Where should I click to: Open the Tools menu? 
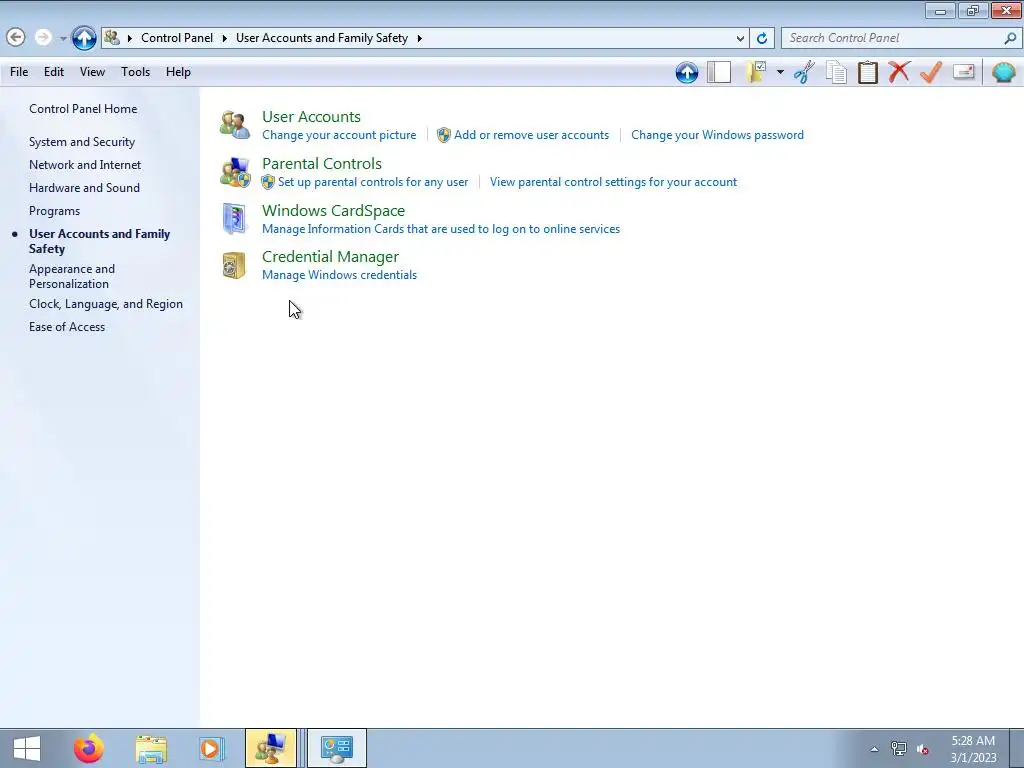135,72
